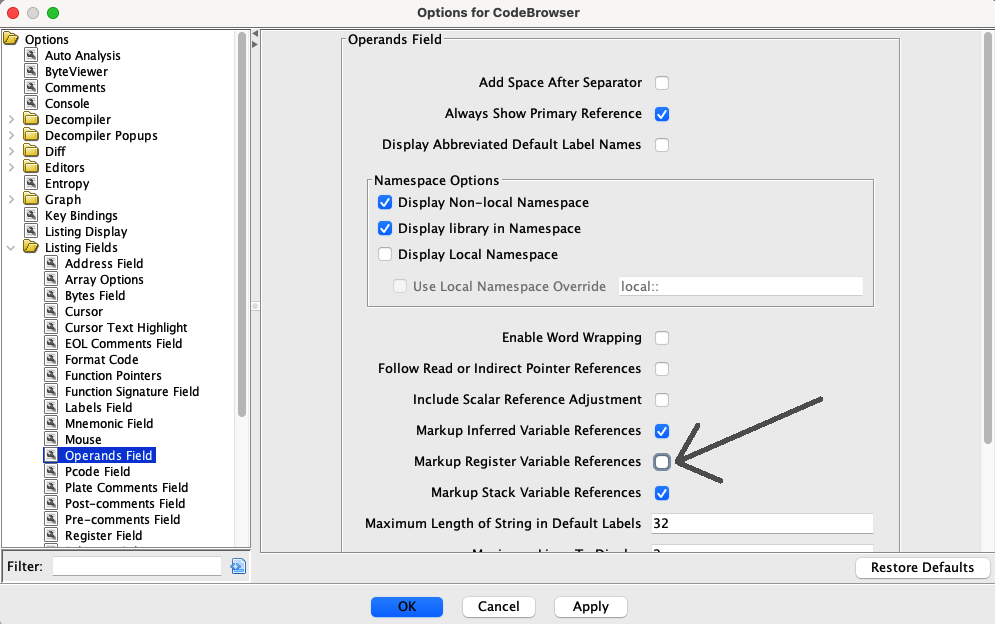The height and width of the screenshot is (624, 995).
Task: Open the Cursor Text Highlight options
Action: point(126,328)
